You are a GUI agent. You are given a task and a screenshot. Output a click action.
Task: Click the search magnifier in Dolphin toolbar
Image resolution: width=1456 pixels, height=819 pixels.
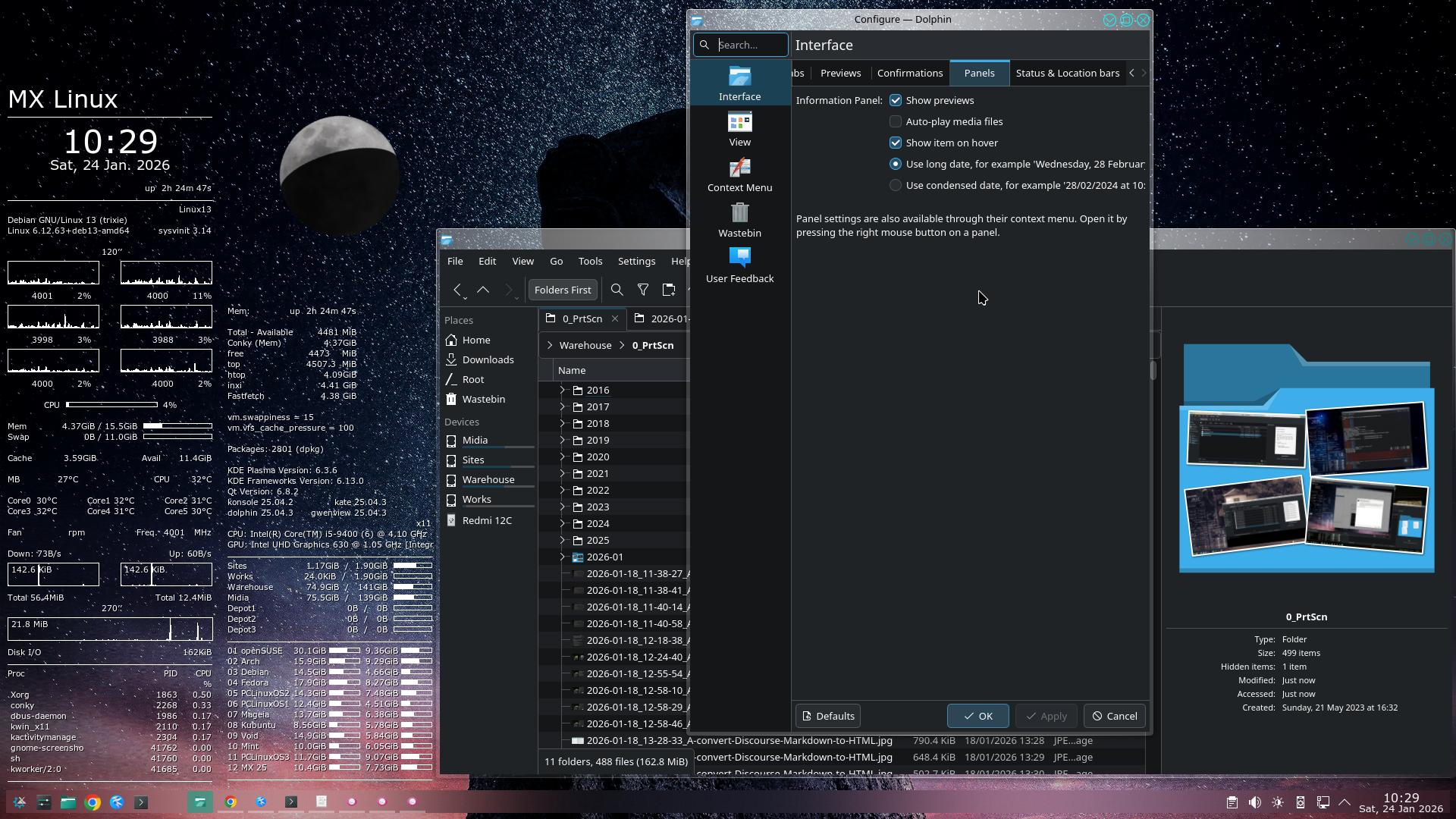(617, 290)
